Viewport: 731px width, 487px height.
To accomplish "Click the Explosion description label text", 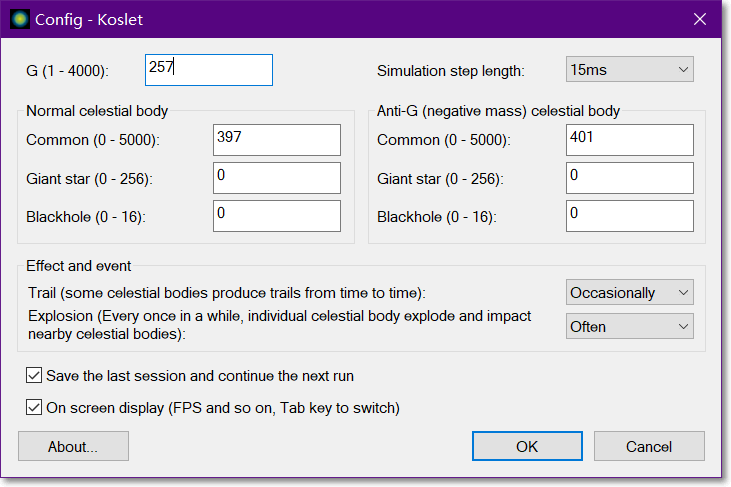I will tap(279, 325).
